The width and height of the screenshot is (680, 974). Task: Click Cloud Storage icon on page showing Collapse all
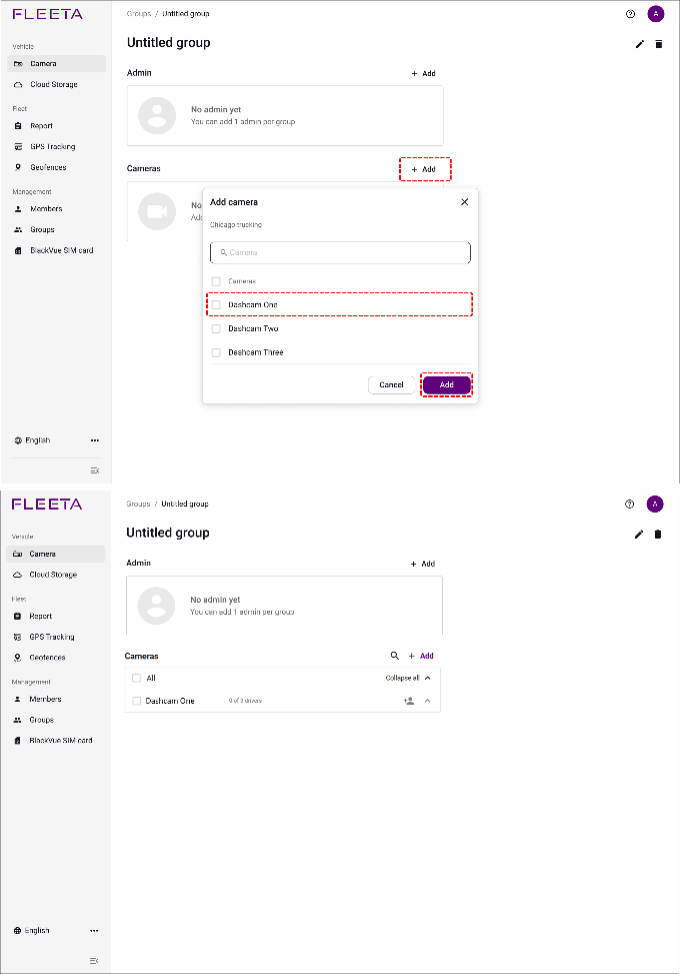19,575
